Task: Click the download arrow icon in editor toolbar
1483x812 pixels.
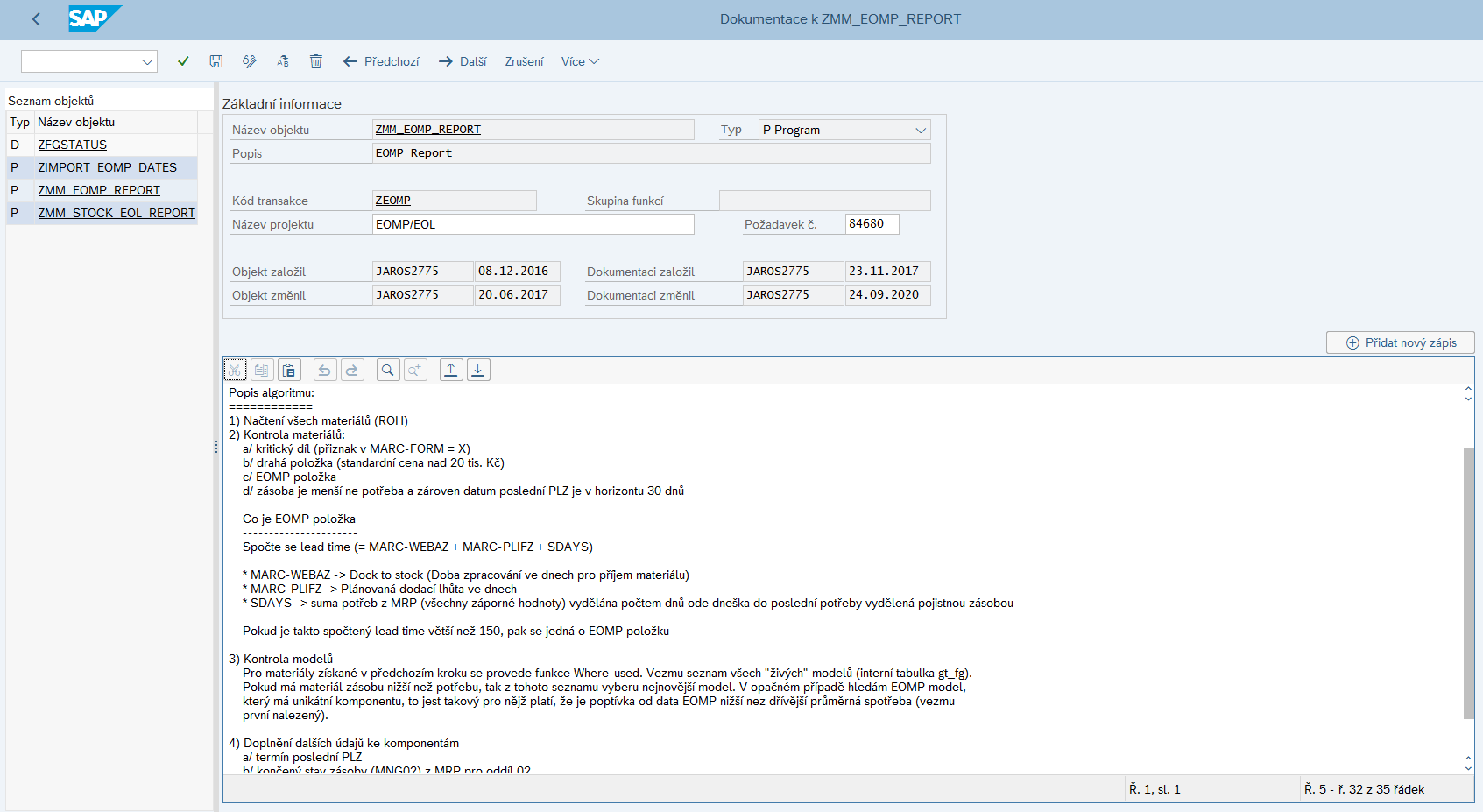Action: click(478, 370)
